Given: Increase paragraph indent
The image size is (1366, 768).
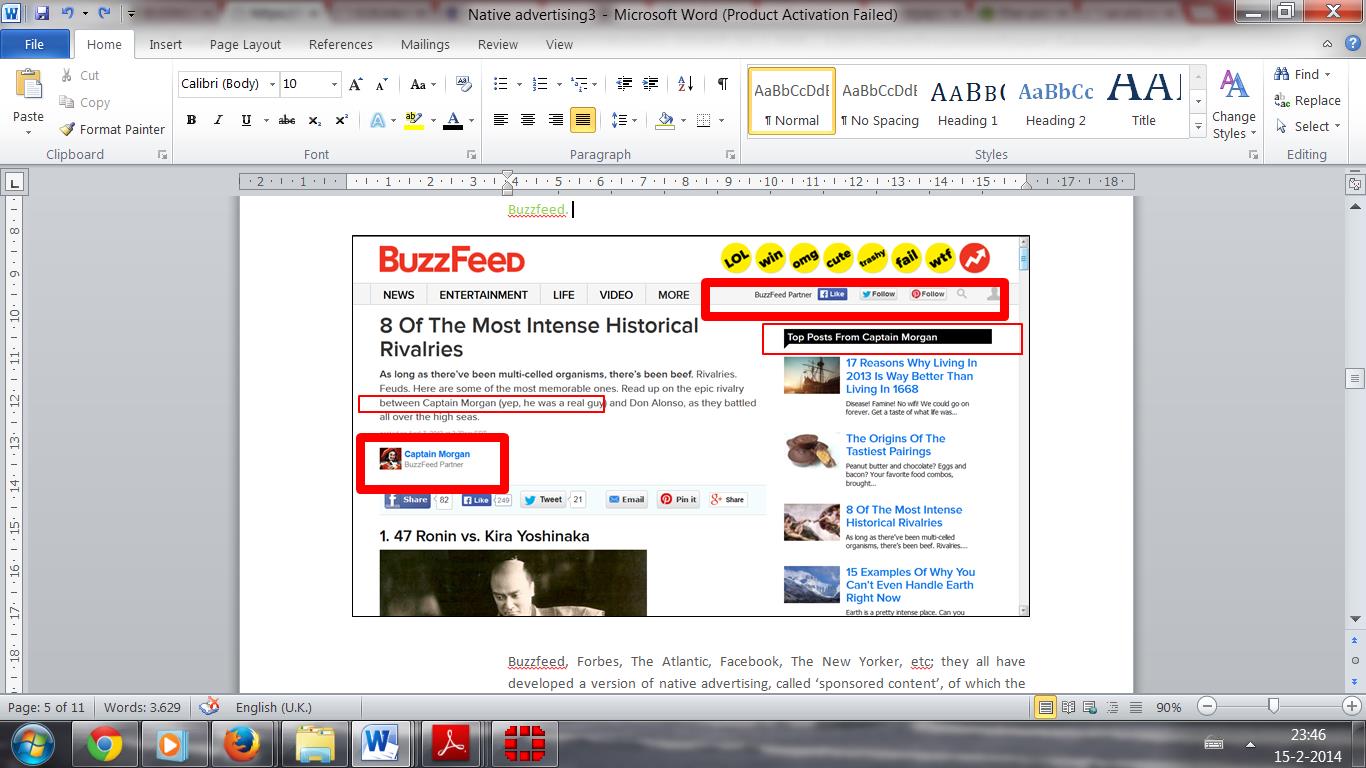Looking at the screenshot, I should coord(651,84).
